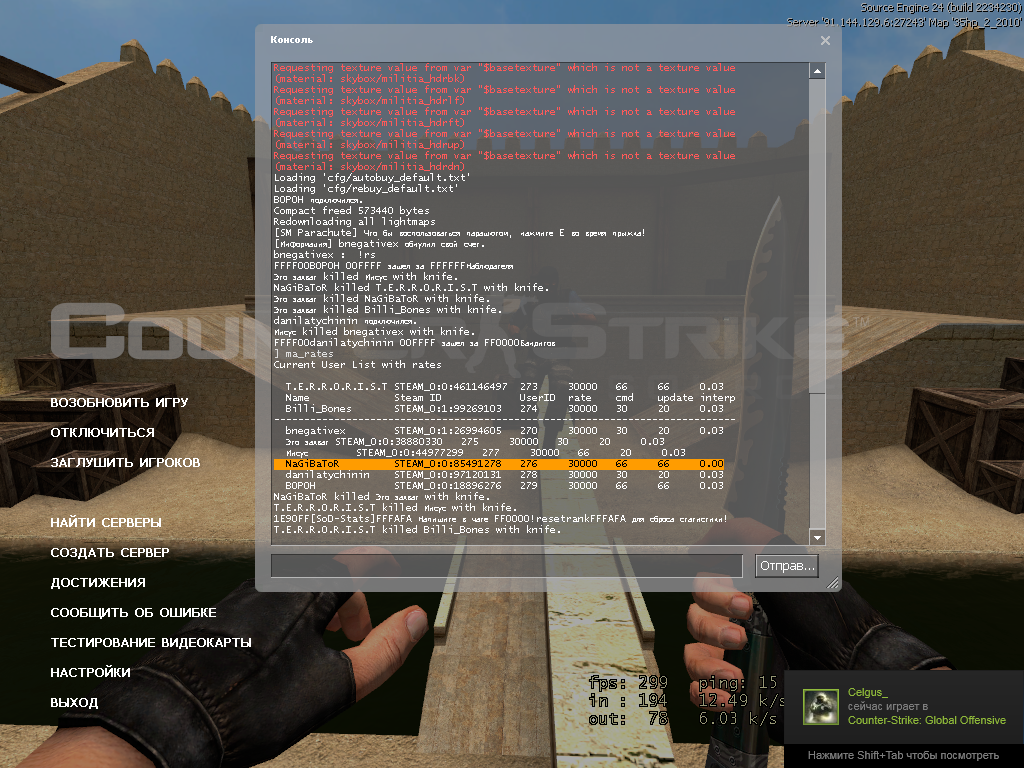The width and height of the screenshot is (1024, 768).
Task: Click '[SM Parachute]' console message line
Action: pyautogui.click(x=460, y=233)
